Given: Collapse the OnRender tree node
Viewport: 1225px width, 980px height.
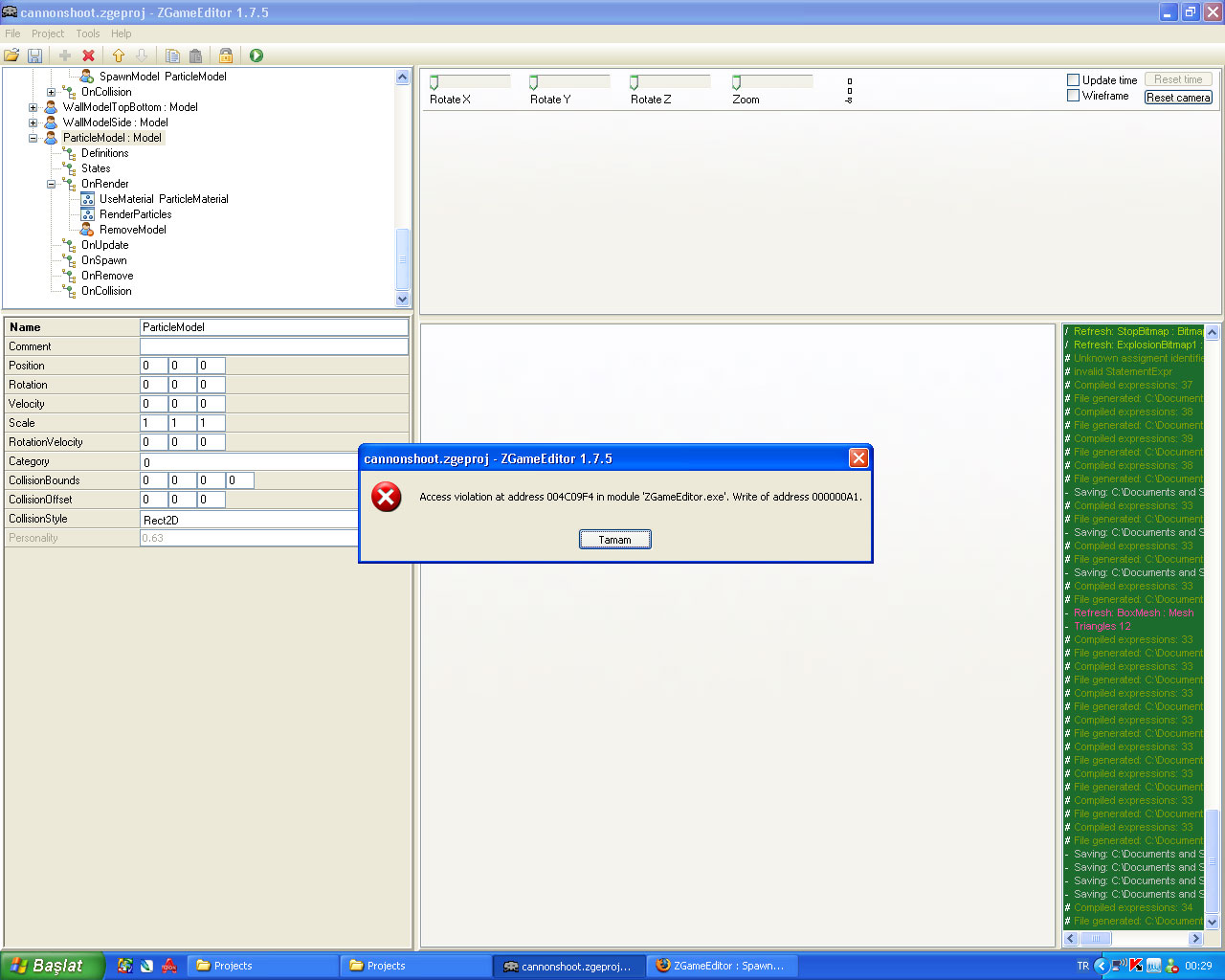Looking at the screenshot, I should coord(51,184).
